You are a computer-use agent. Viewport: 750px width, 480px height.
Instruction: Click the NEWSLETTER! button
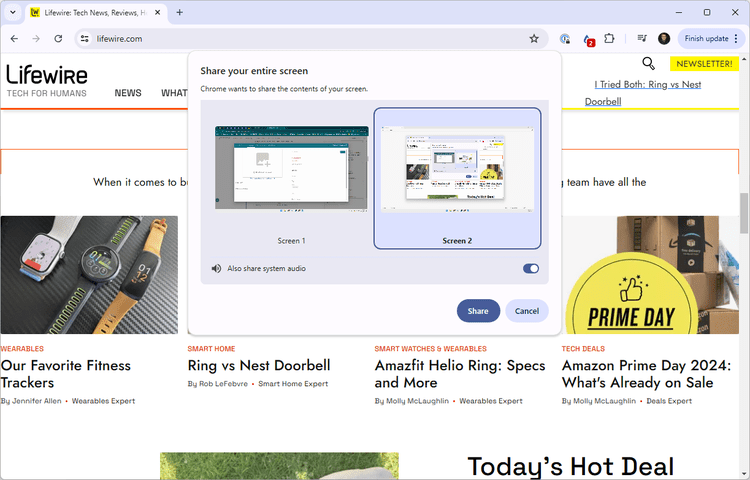(x=704, y=64)
